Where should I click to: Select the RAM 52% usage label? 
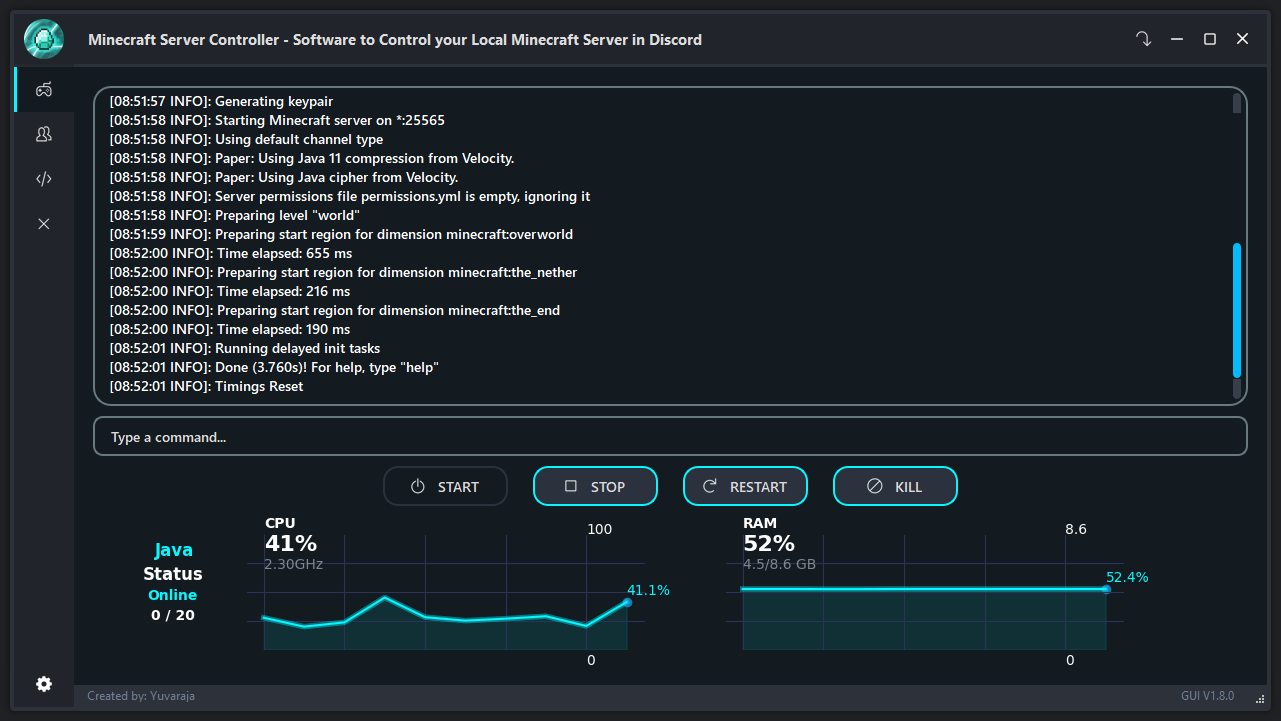coord(769,544)
